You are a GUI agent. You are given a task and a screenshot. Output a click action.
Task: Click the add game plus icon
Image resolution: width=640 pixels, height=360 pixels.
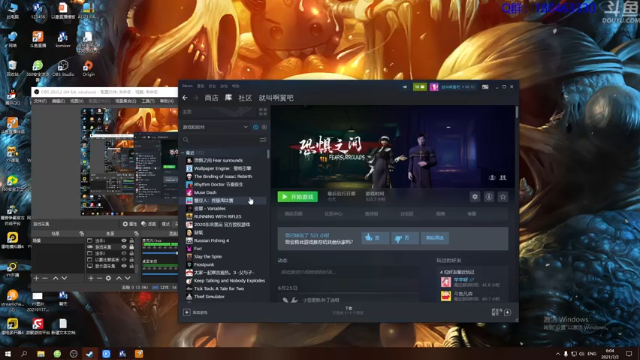[187, 312]
